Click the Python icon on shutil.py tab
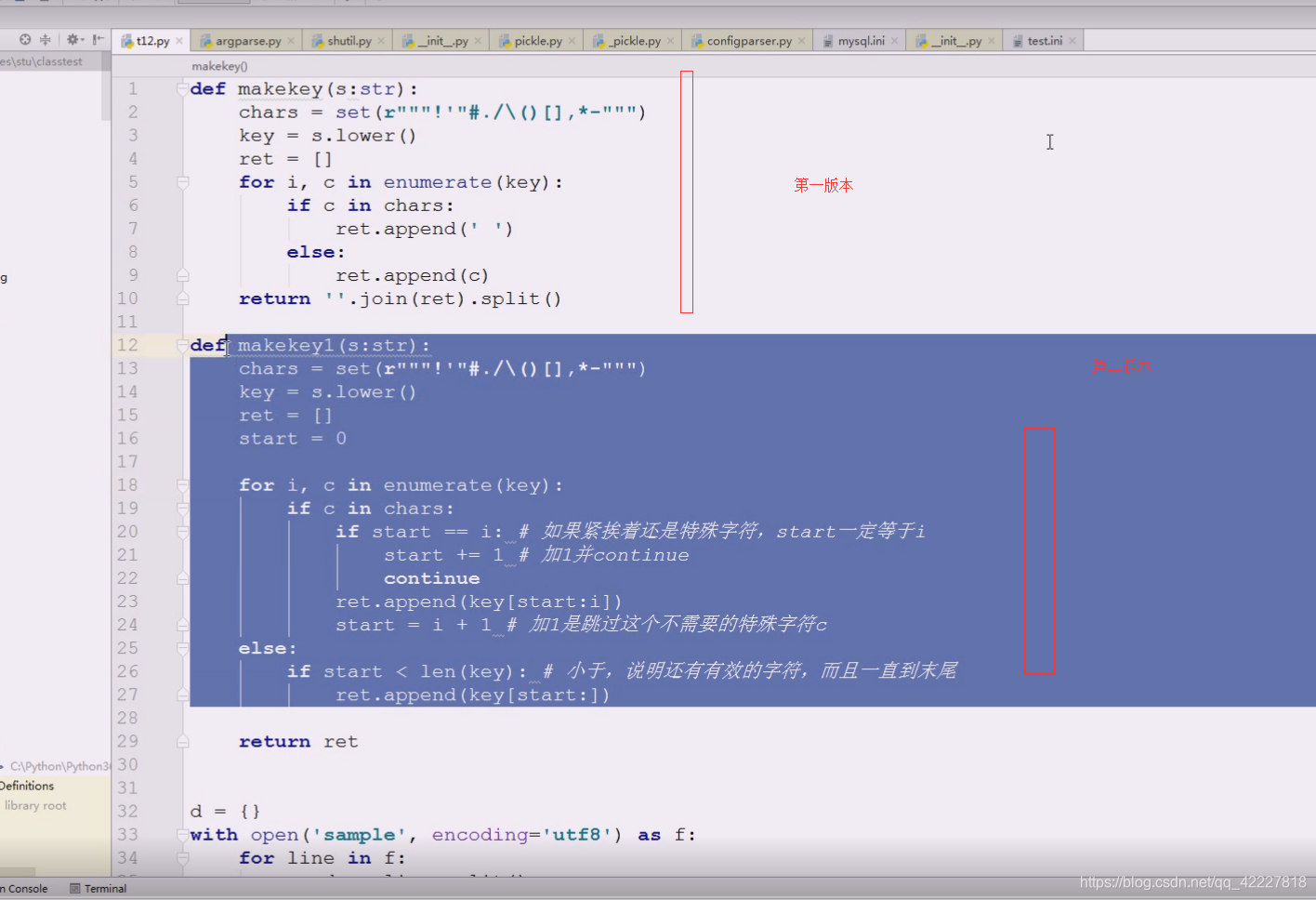This screenshot has height=900, width=1316. 318,41
